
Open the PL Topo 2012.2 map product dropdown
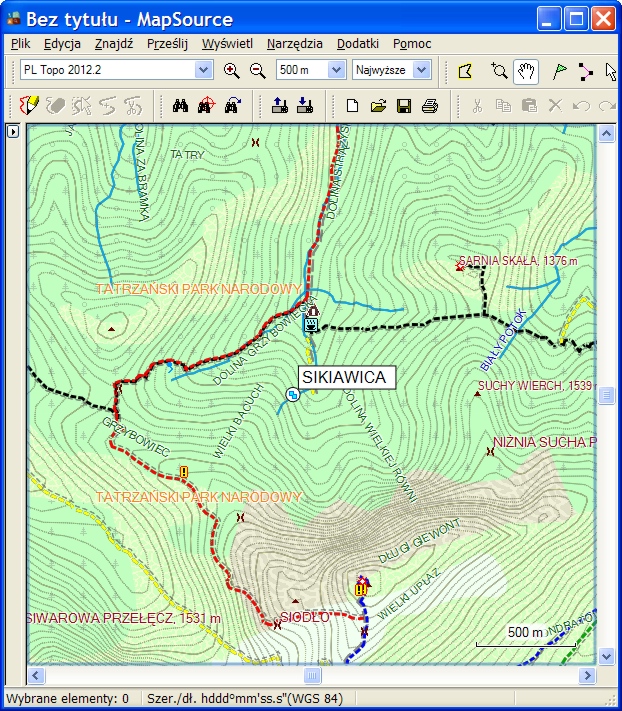[x=204, y=70]
